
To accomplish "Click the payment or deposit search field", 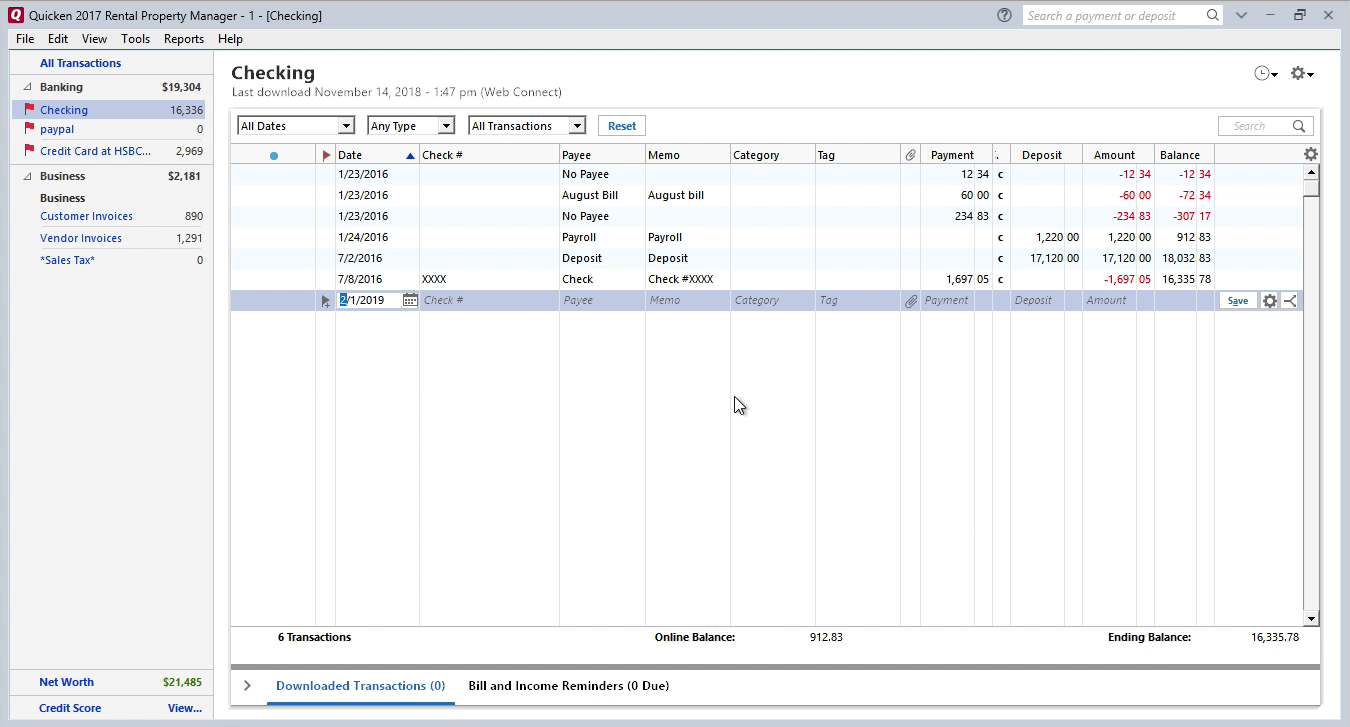I will tap(1113, 15).
